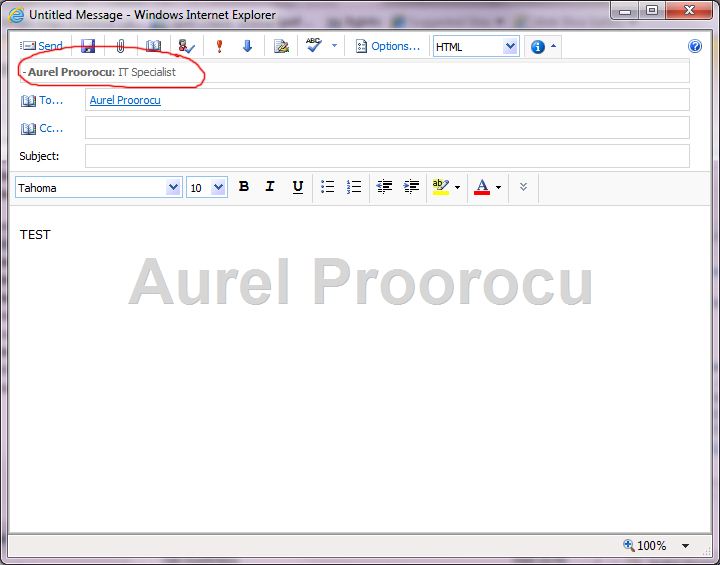
Task: Open highlight color dropdown arrow
Action: point(457,187)
